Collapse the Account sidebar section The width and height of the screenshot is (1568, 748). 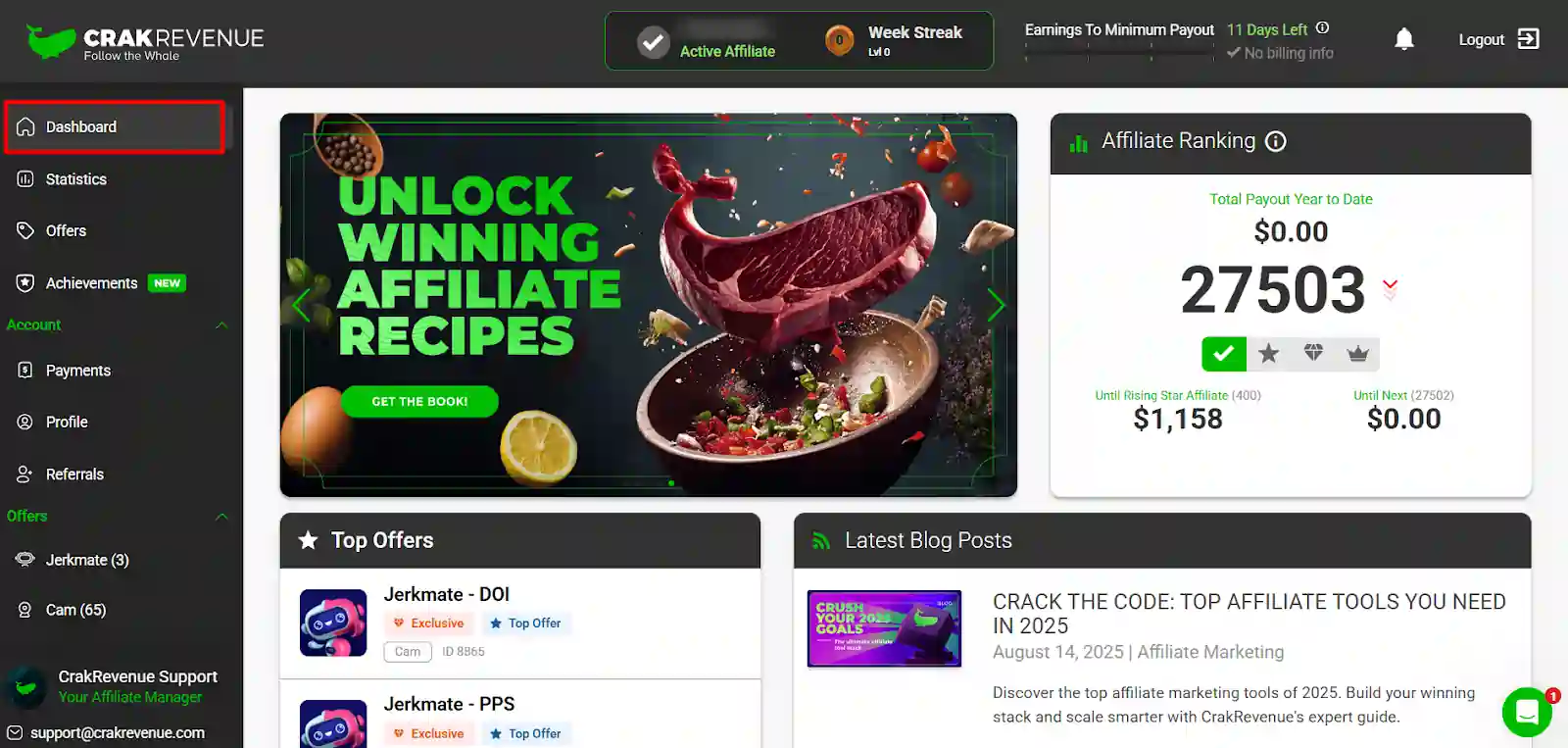tap(221, 325)
